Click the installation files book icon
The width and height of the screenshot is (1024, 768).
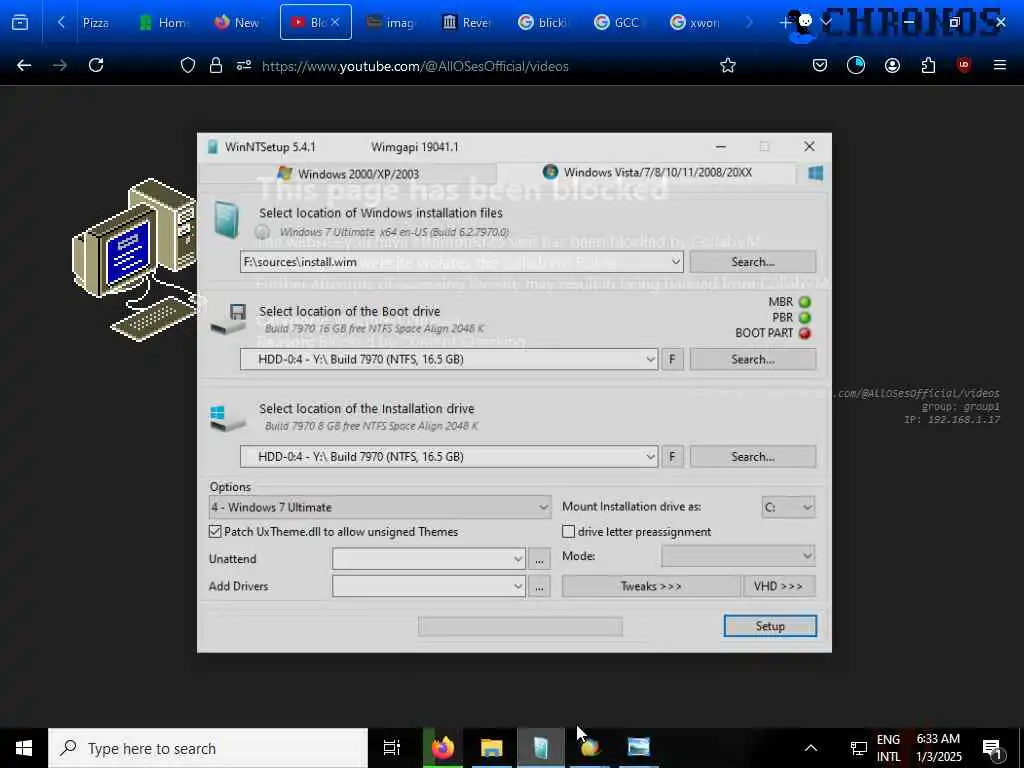tap(227, 219)
